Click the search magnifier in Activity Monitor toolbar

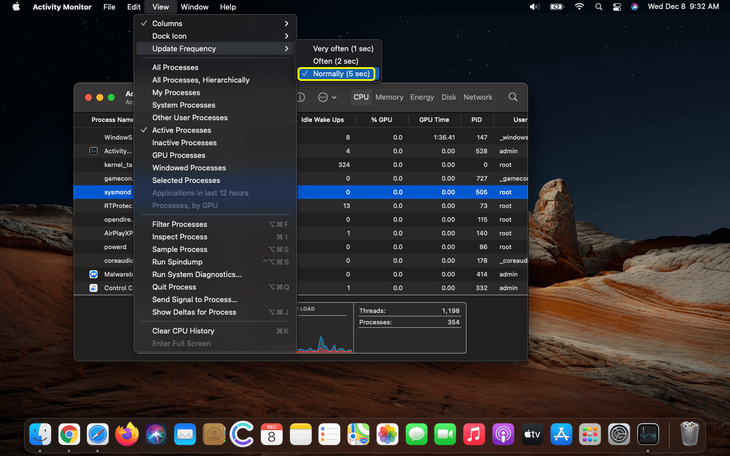513,97
